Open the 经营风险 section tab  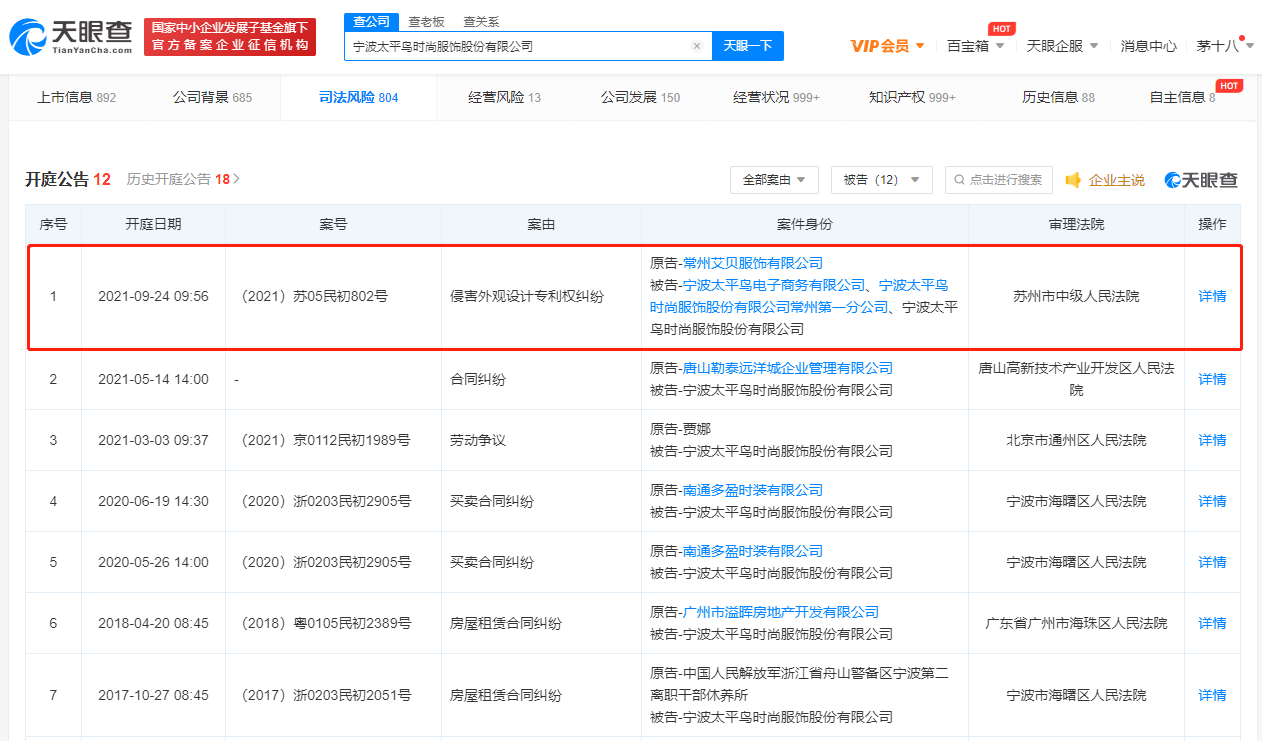coord(495,97)
